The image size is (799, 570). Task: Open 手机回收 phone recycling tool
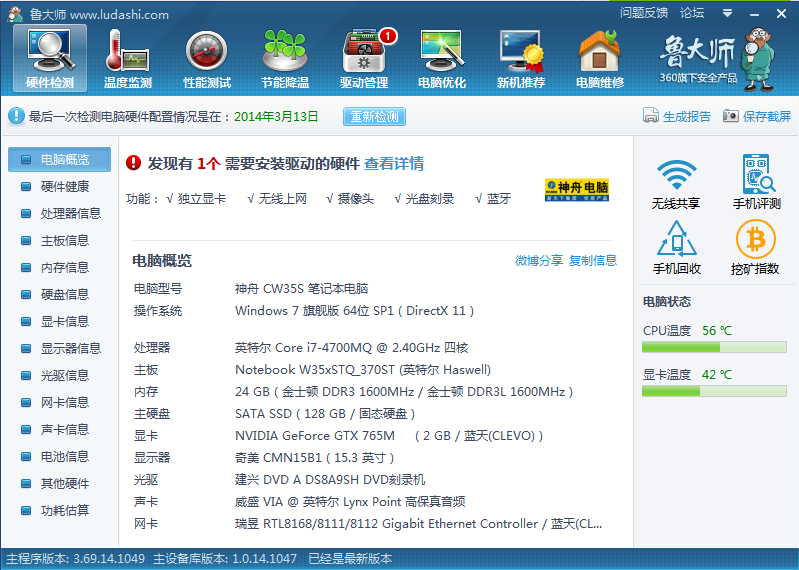(x=677, y=248)
